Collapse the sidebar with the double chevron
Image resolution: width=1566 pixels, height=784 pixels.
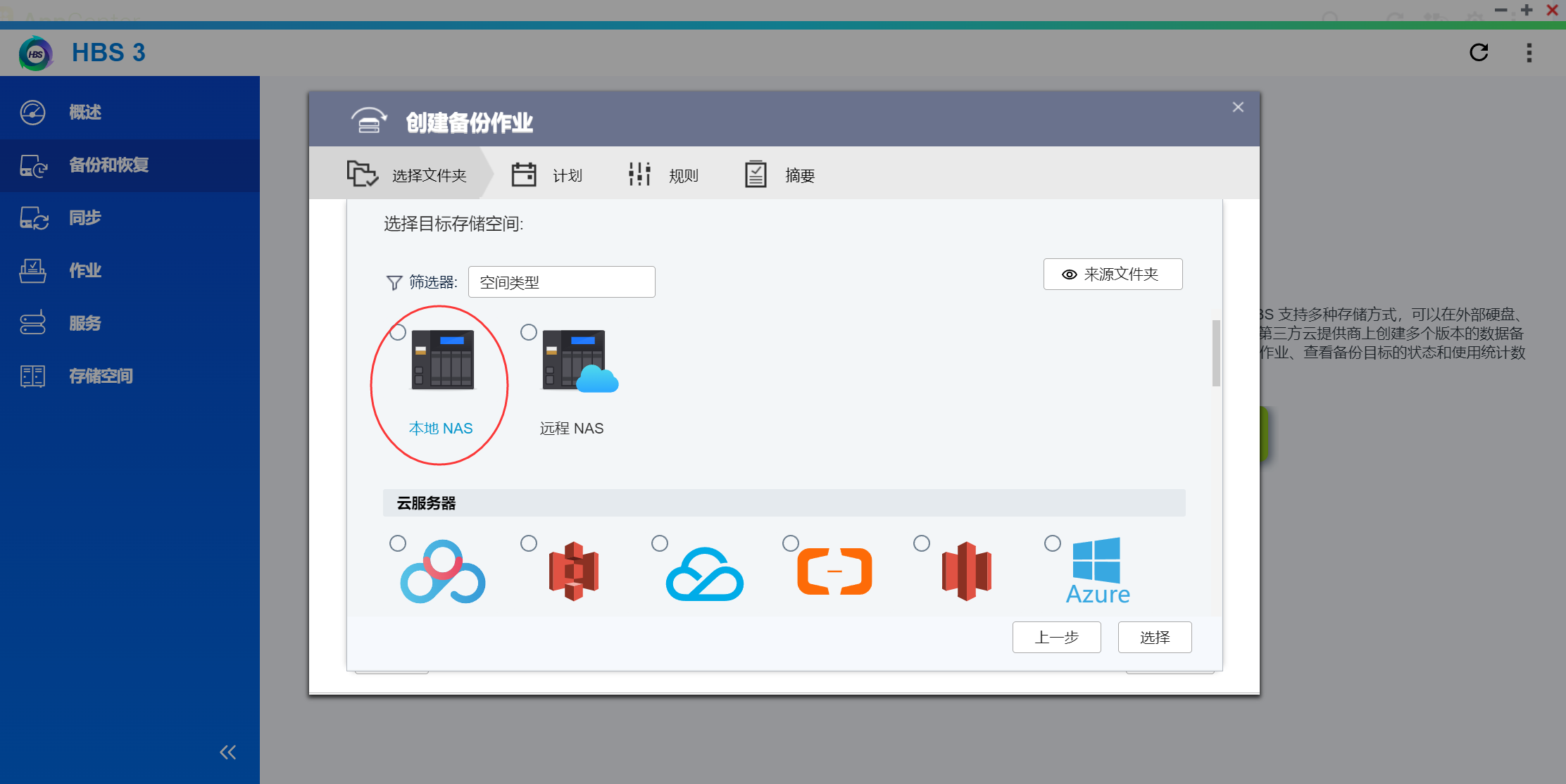[227, 752]
